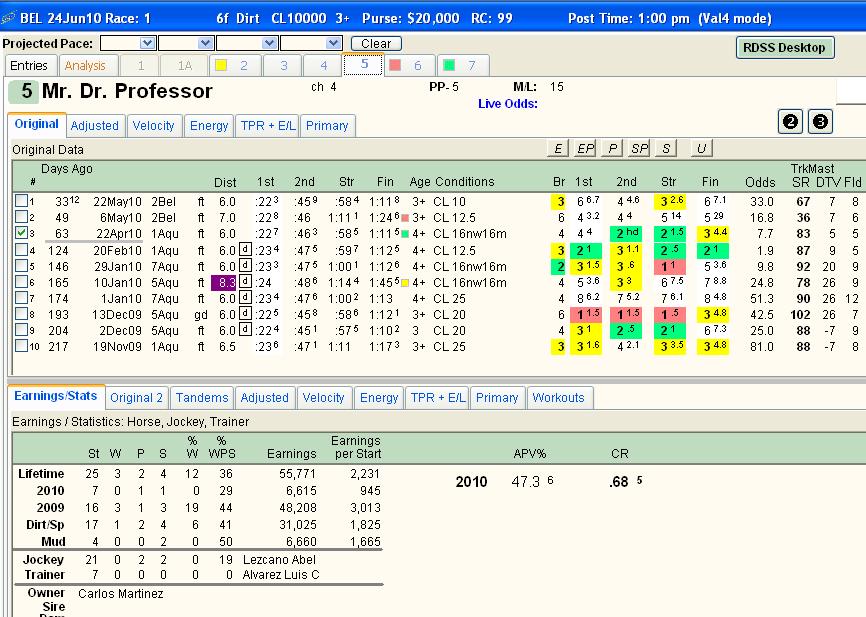Click the green marker beside 1:11.5 finish

pyautogui.click(x=405, y=234)
